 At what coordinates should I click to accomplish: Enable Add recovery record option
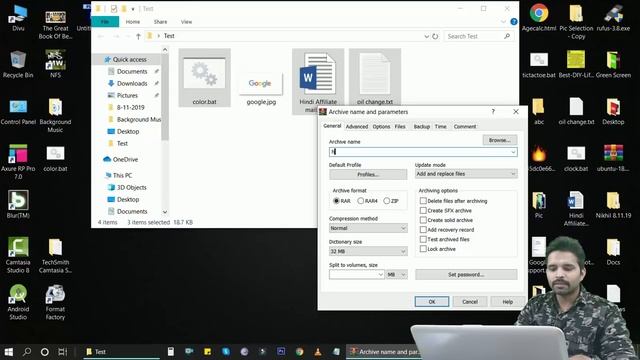447,230
